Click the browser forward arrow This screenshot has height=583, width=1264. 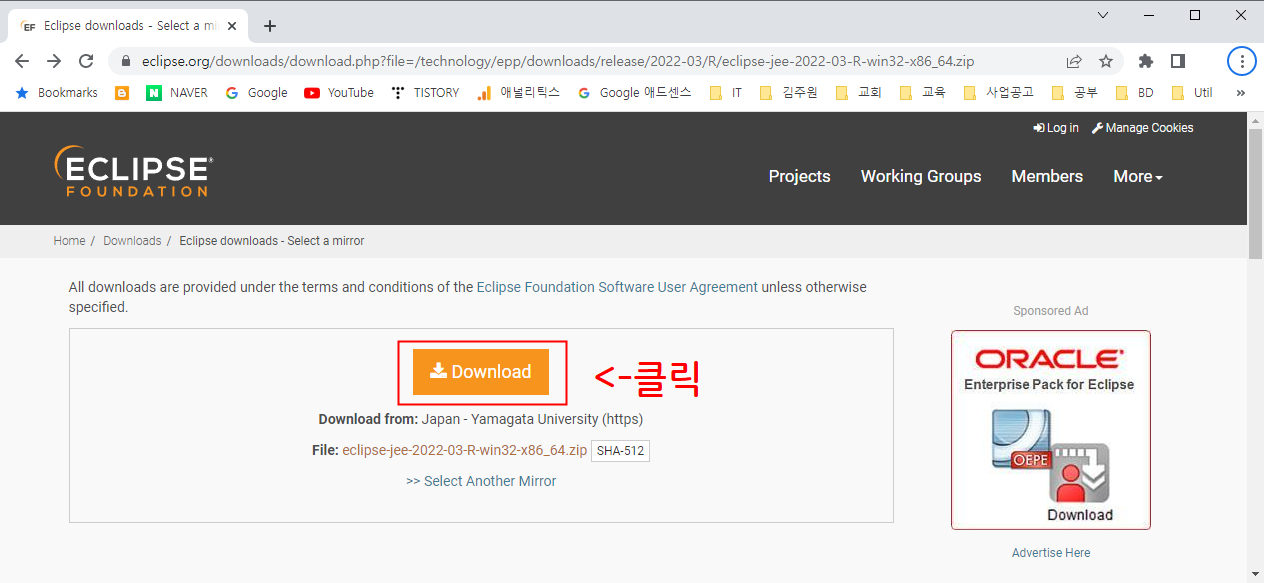[x=54, y=61]
